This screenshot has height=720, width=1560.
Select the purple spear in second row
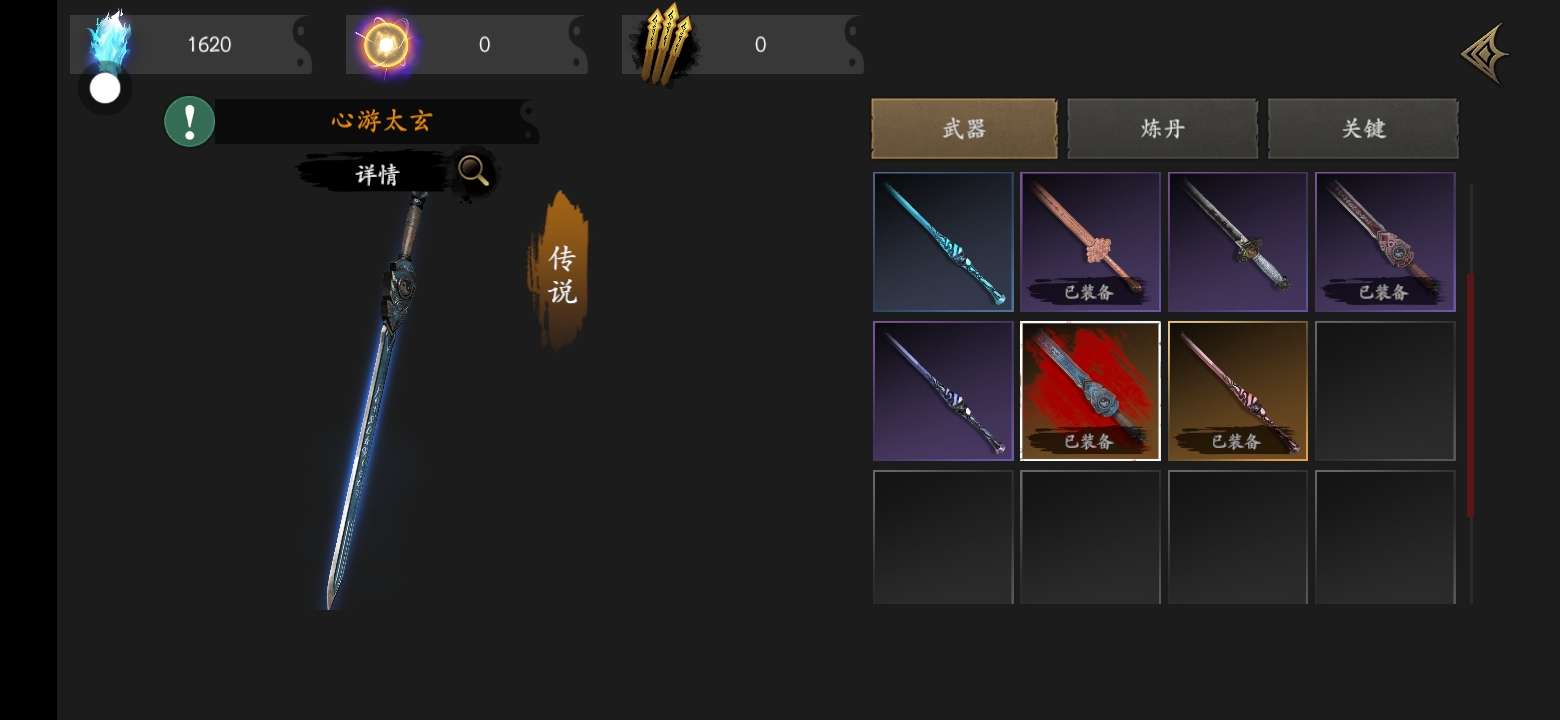coord(943,391)
